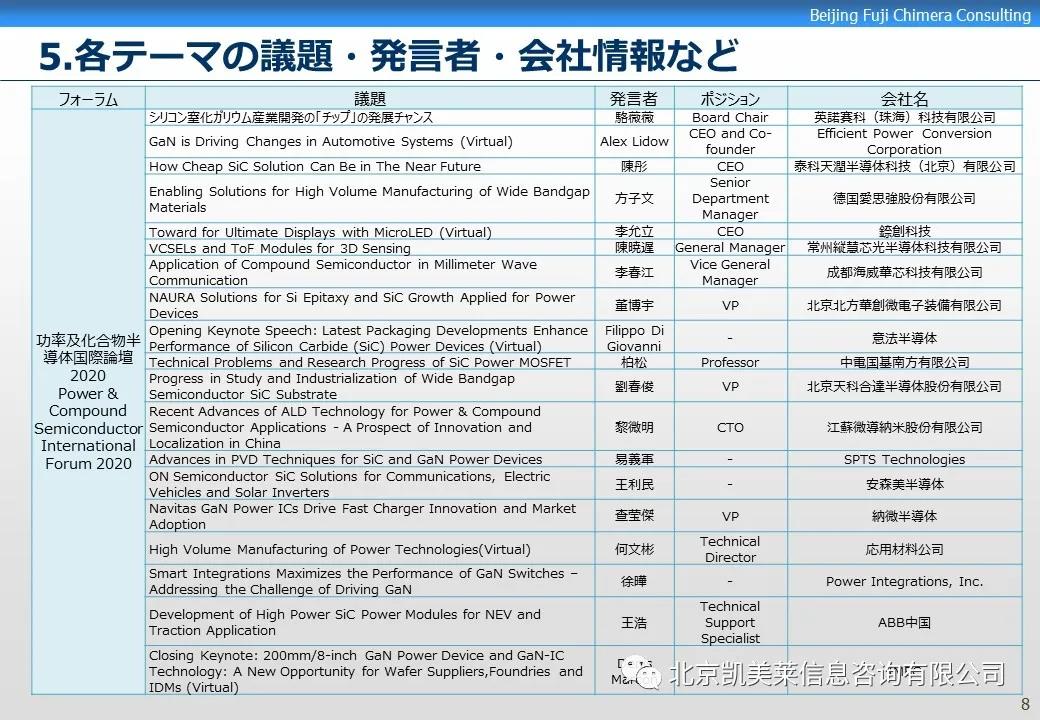The image size is (1040, 720).
Task: Click company cell 'SPTS Technologies'
Action: point(905,459)
